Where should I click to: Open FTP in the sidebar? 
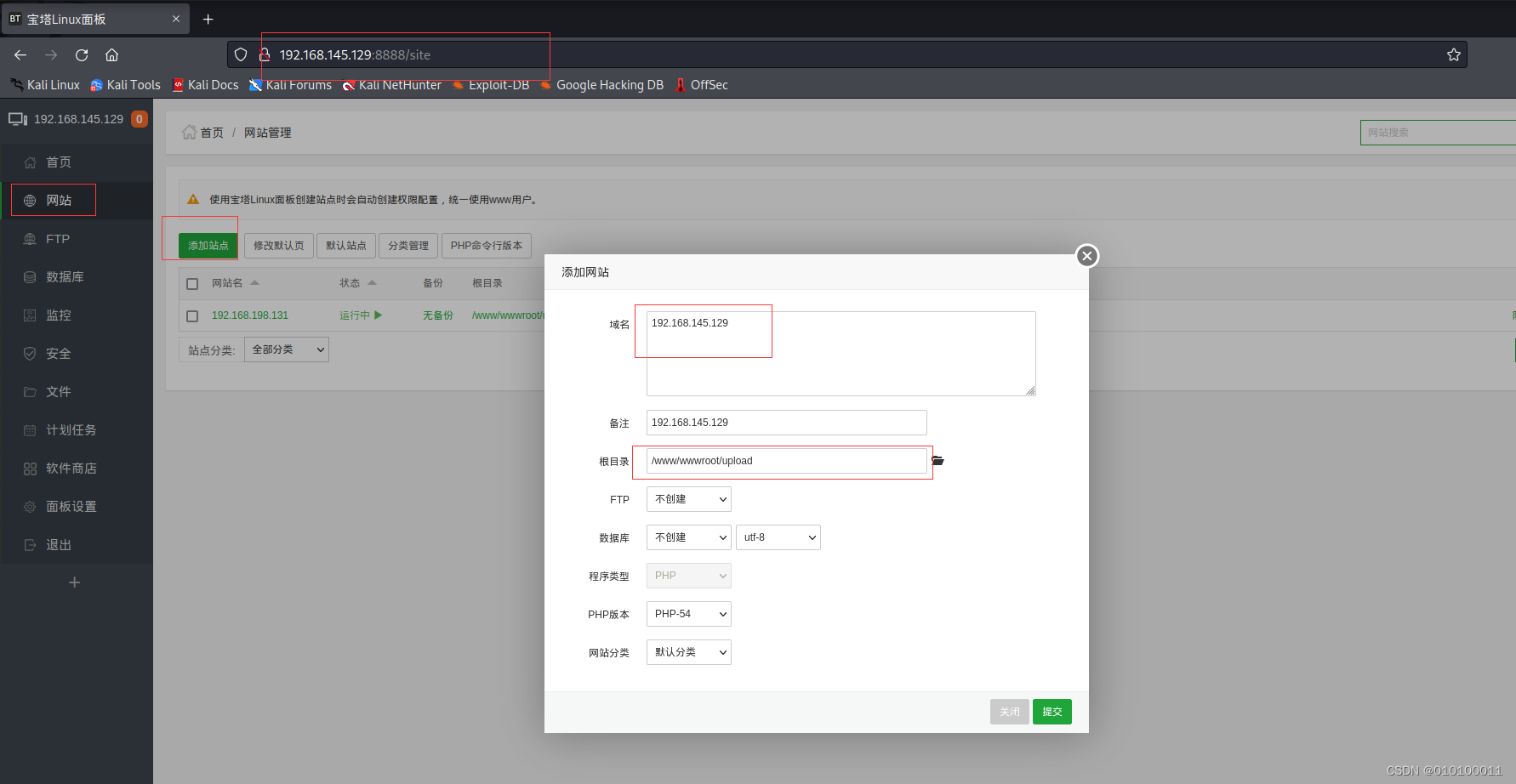point(77,239)
